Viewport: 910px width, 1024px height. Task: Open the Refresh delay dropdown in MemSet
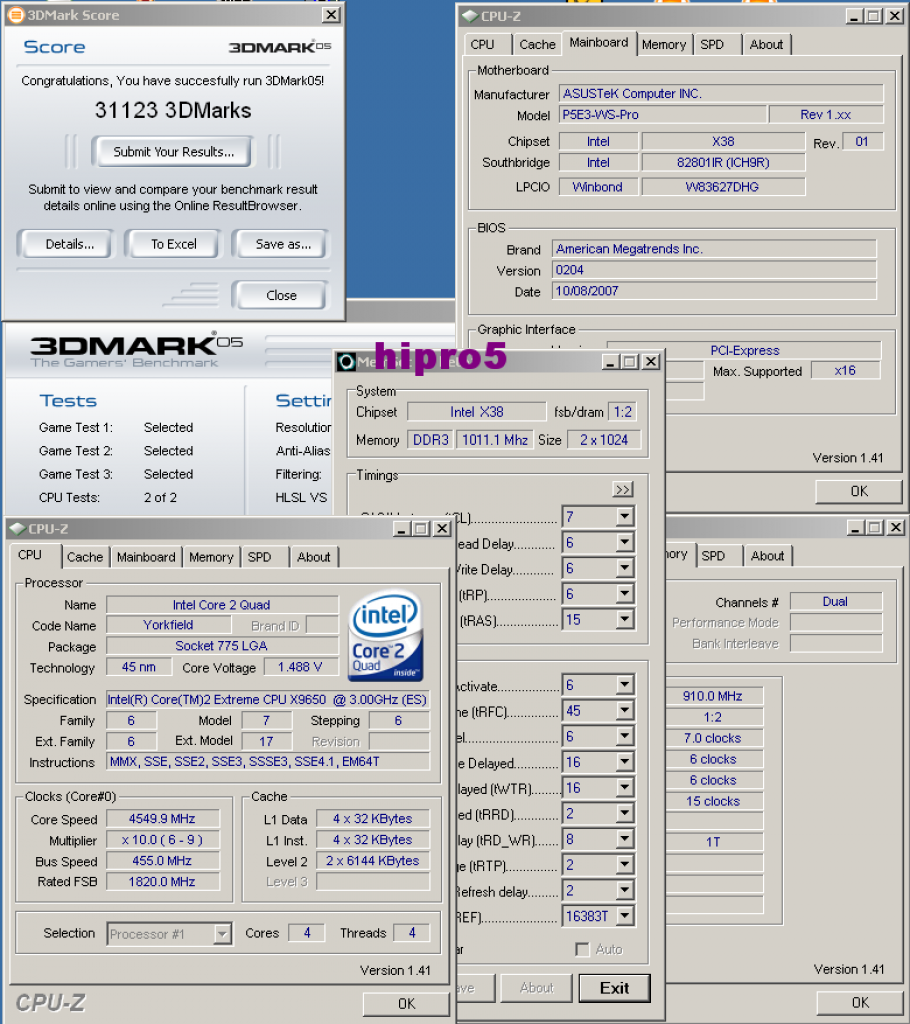[625, 889]
